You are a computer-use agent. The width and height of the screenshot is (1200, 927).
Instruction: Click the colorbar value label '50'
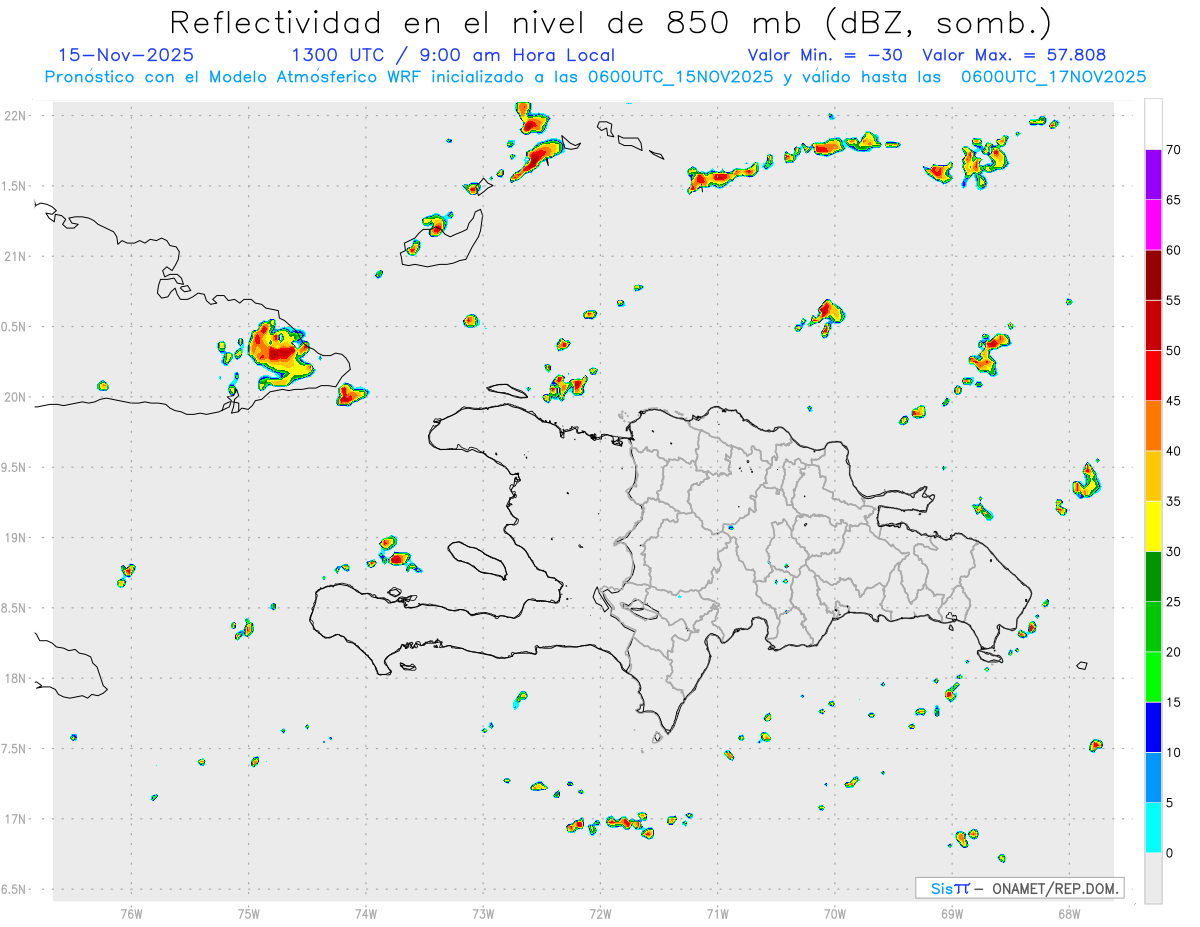[x=1174, y=351]
